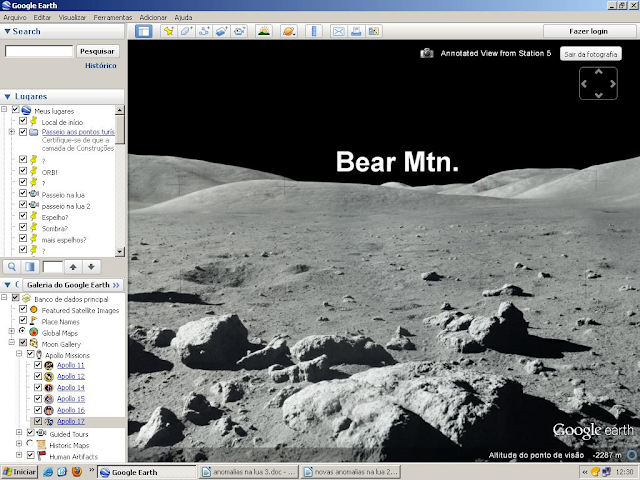640x480 pixels.
Task: Click the print icon in the toolbar
Action: 356,31
